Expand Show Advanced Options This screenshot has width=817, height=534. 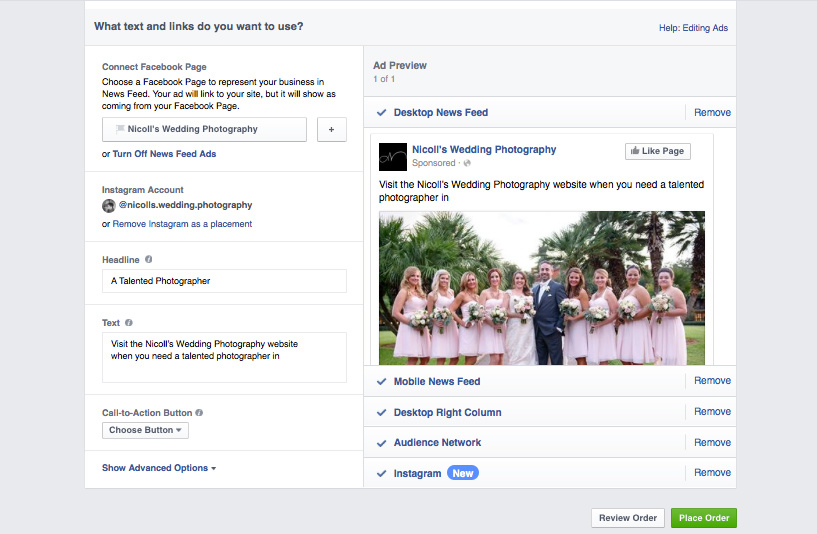click(159, 468)
